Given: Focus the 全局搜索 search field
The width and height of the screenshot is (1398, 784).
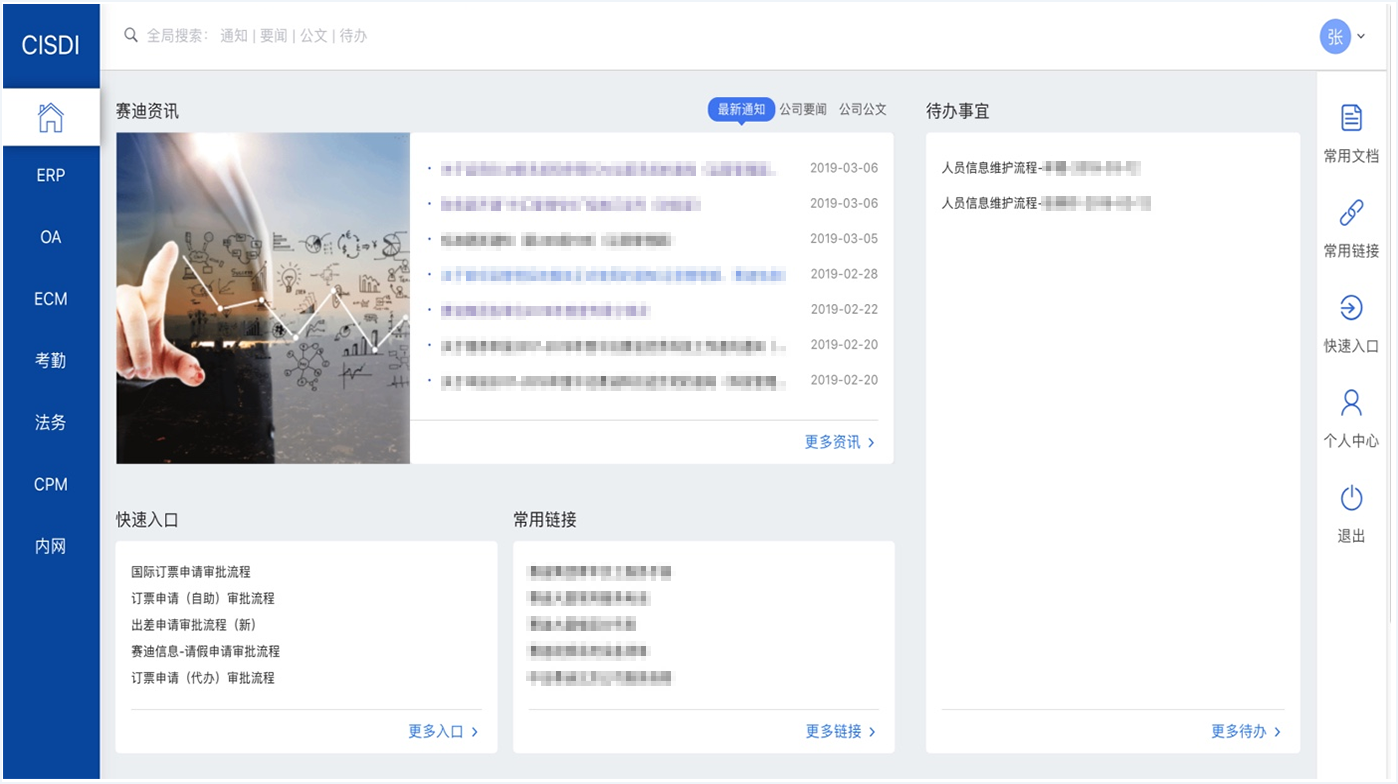Looking at the screenshot, I should tap(257, 36).
